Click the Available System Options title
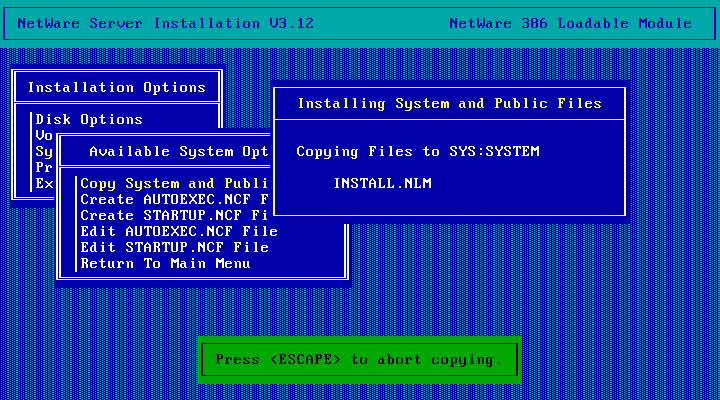The image size is (720, 400). coord(179,152)
